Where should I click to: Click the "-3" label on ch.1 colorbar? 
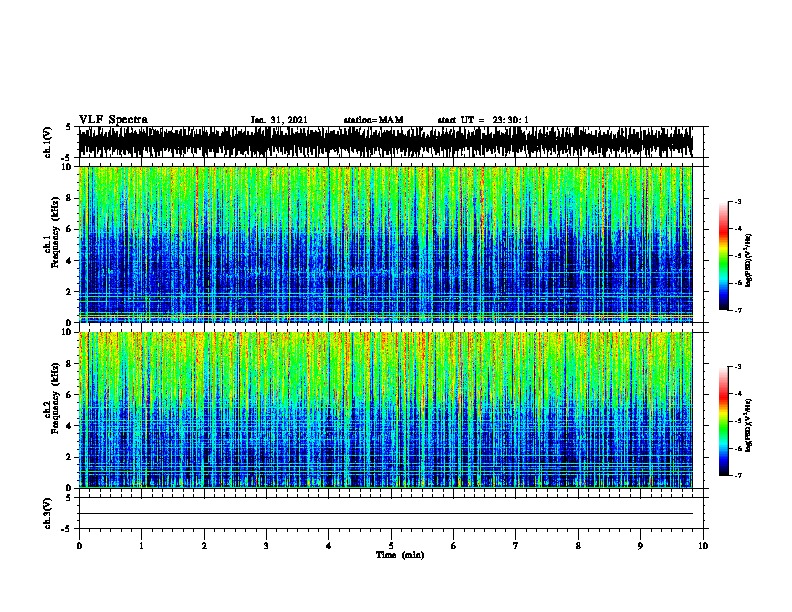[737, 202]
